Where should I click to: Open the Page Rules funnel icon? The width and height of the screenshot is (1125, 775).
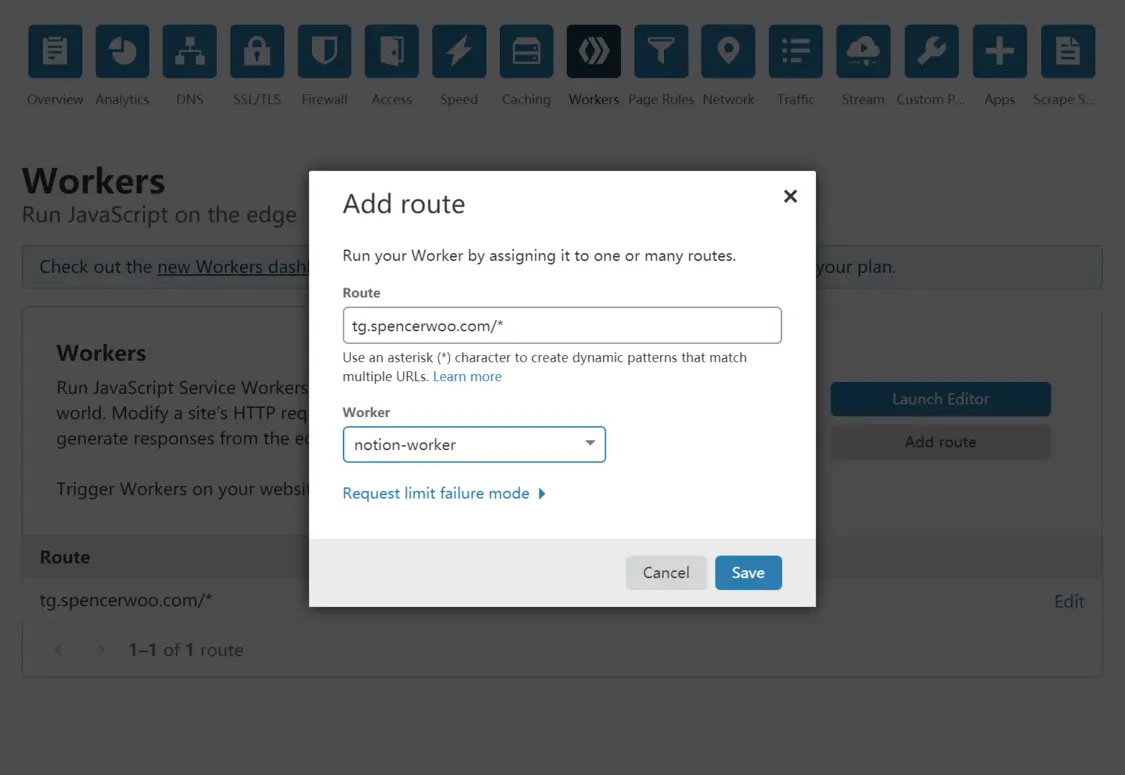(662, 52)
